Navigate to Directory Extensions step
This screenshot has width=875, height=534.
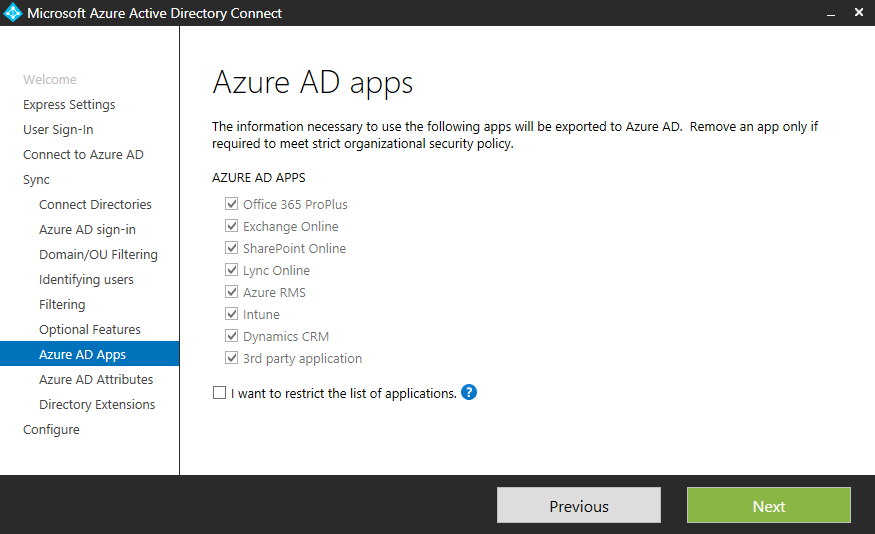click(97, 405)
